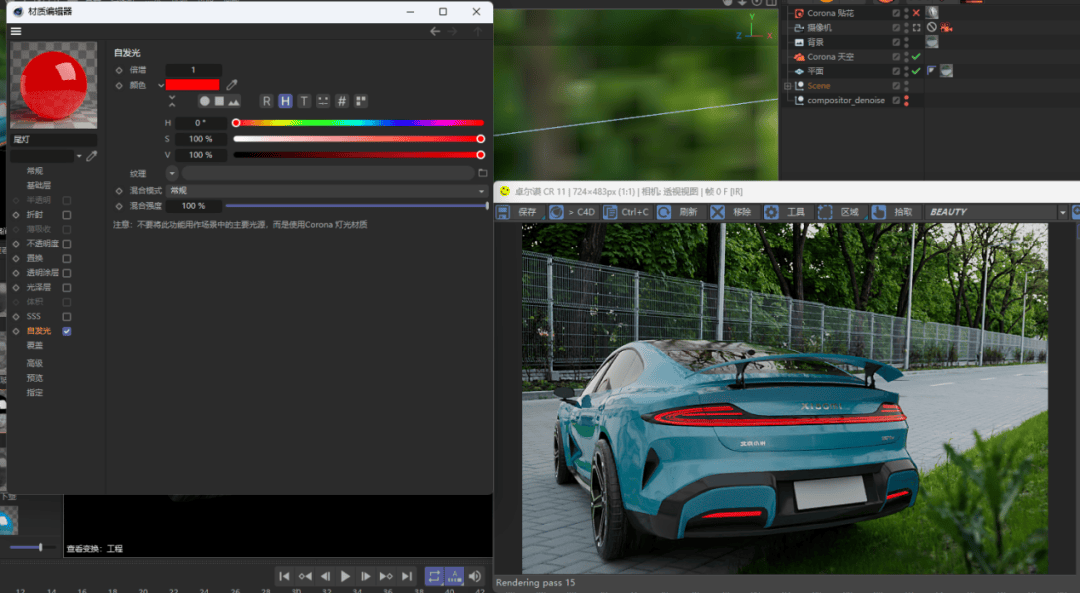The width and height of the screenshot is (1080, 593).
Task: Click the red emission color swatch
Action: [192, 85]
